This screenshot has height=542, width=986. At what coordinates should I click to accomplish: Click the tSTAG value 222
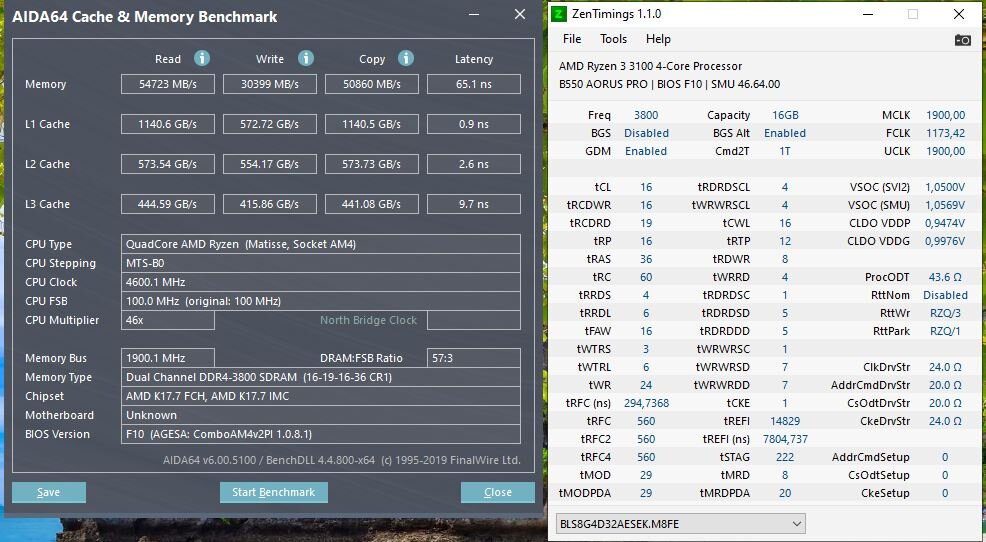click(x=785, y=457)
